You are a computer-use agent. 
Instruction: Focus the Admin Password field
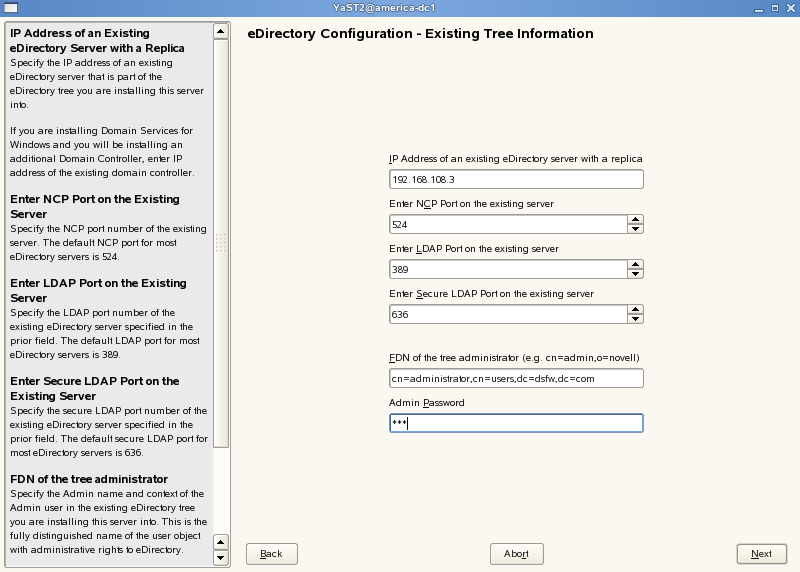click(515, 423)
